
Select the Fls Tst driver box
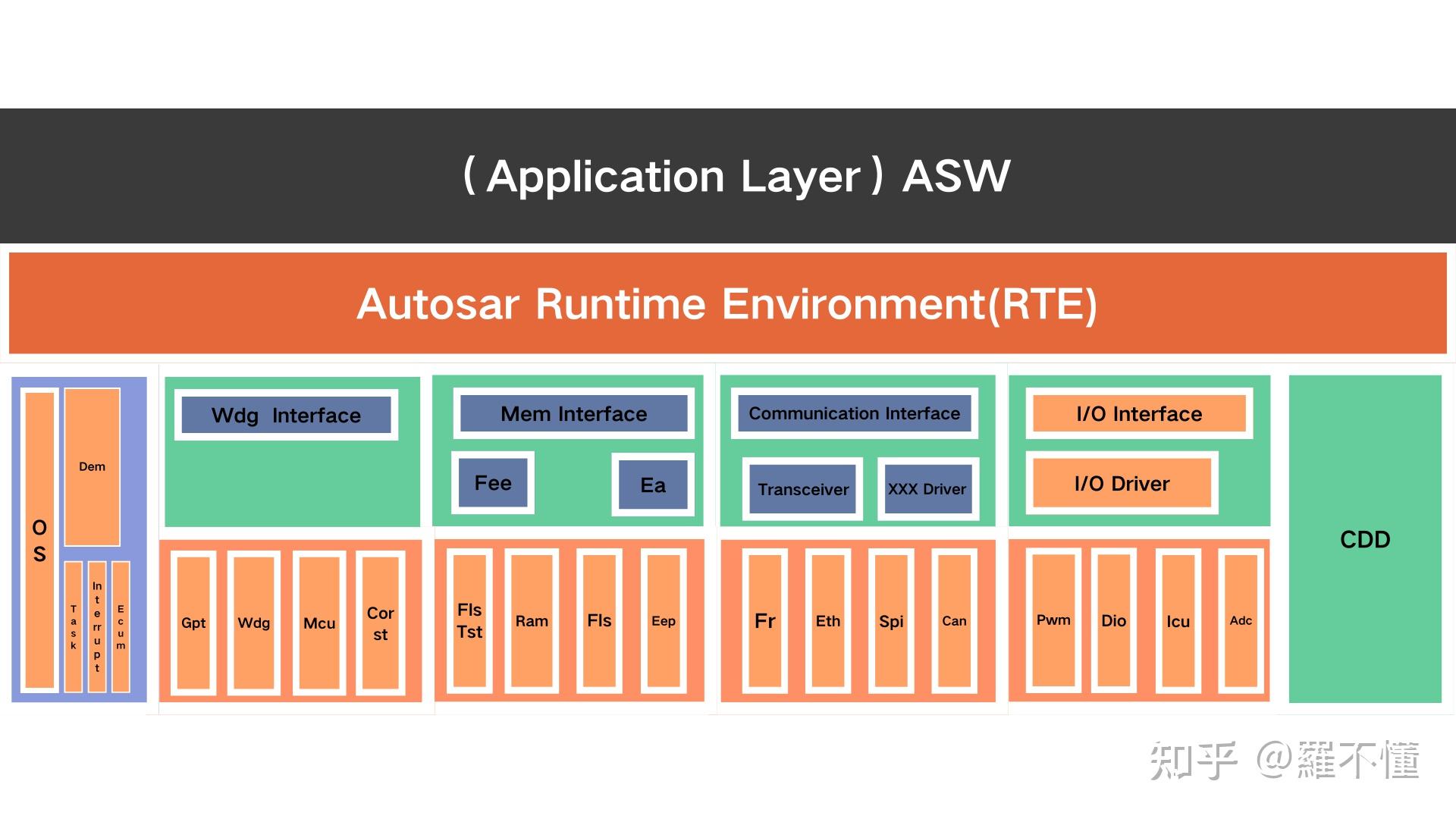469,621
